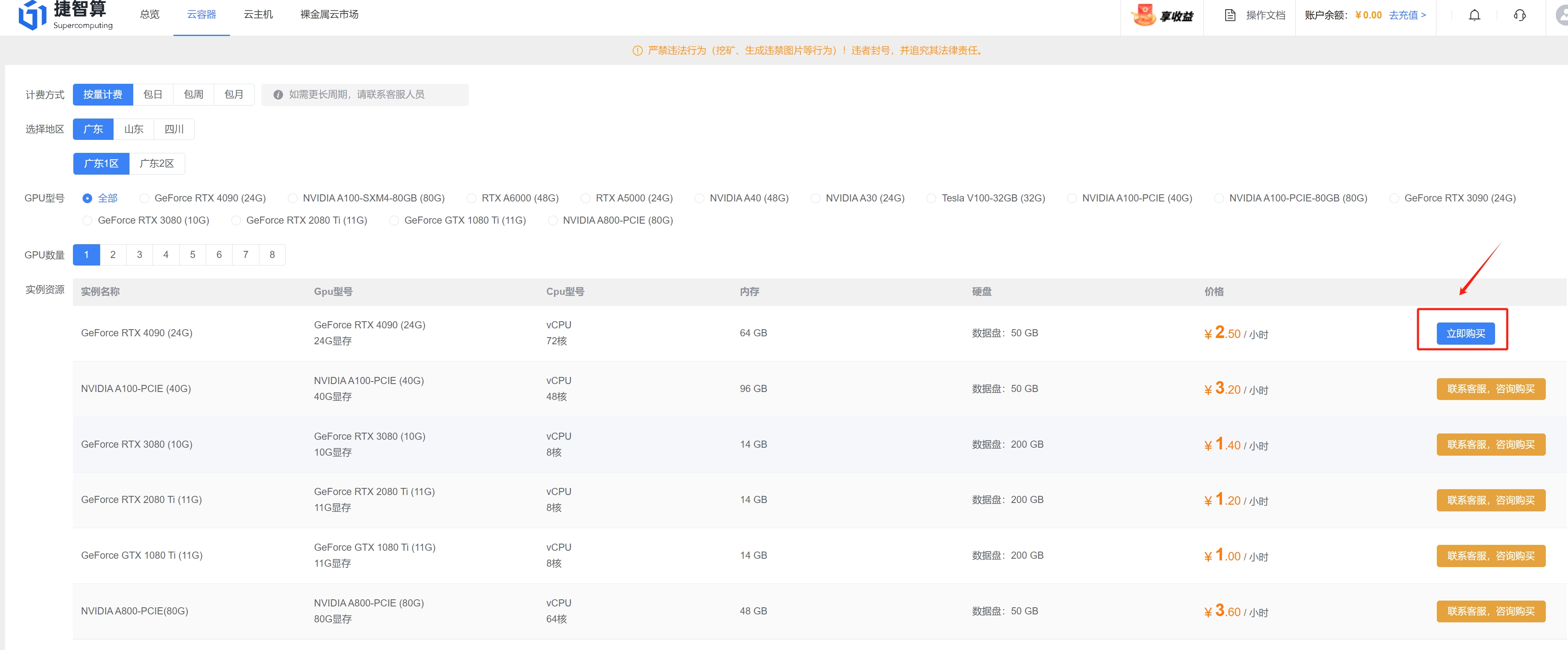
Task: Go to 总览 overview tab
Action: [150, 15]
